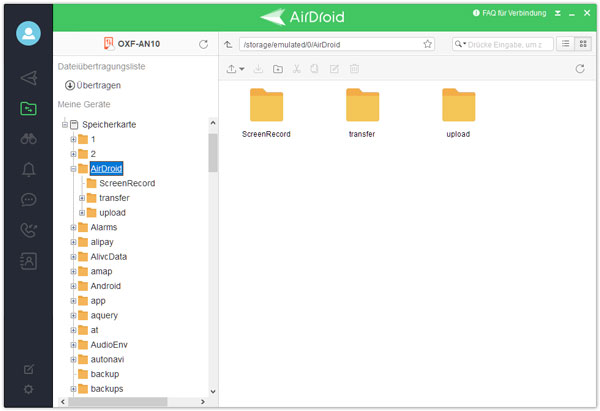Open the phone calls tab

click(x=29, y=230)
